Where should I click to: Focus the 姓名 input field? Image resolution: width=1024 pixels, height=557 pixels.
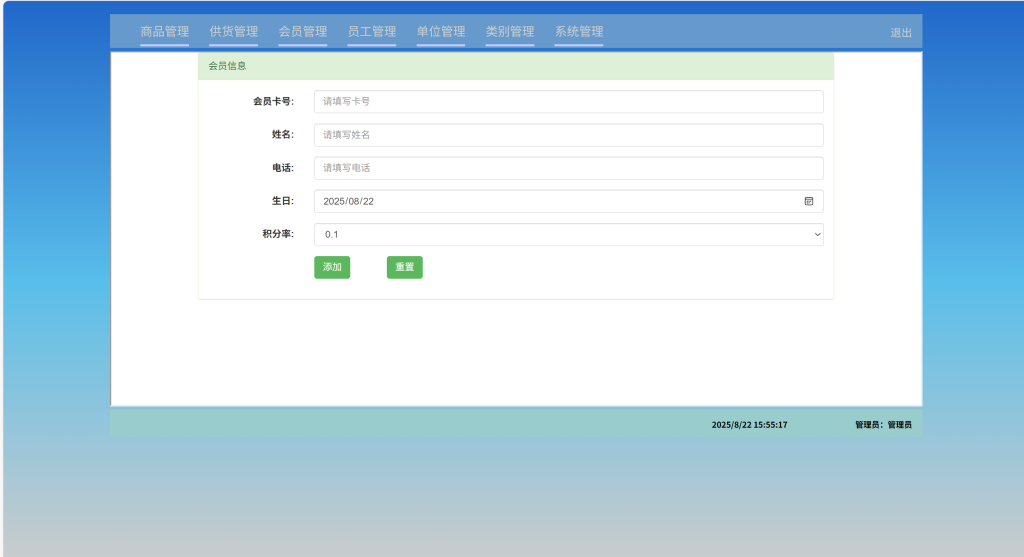(x=569, y=135)
